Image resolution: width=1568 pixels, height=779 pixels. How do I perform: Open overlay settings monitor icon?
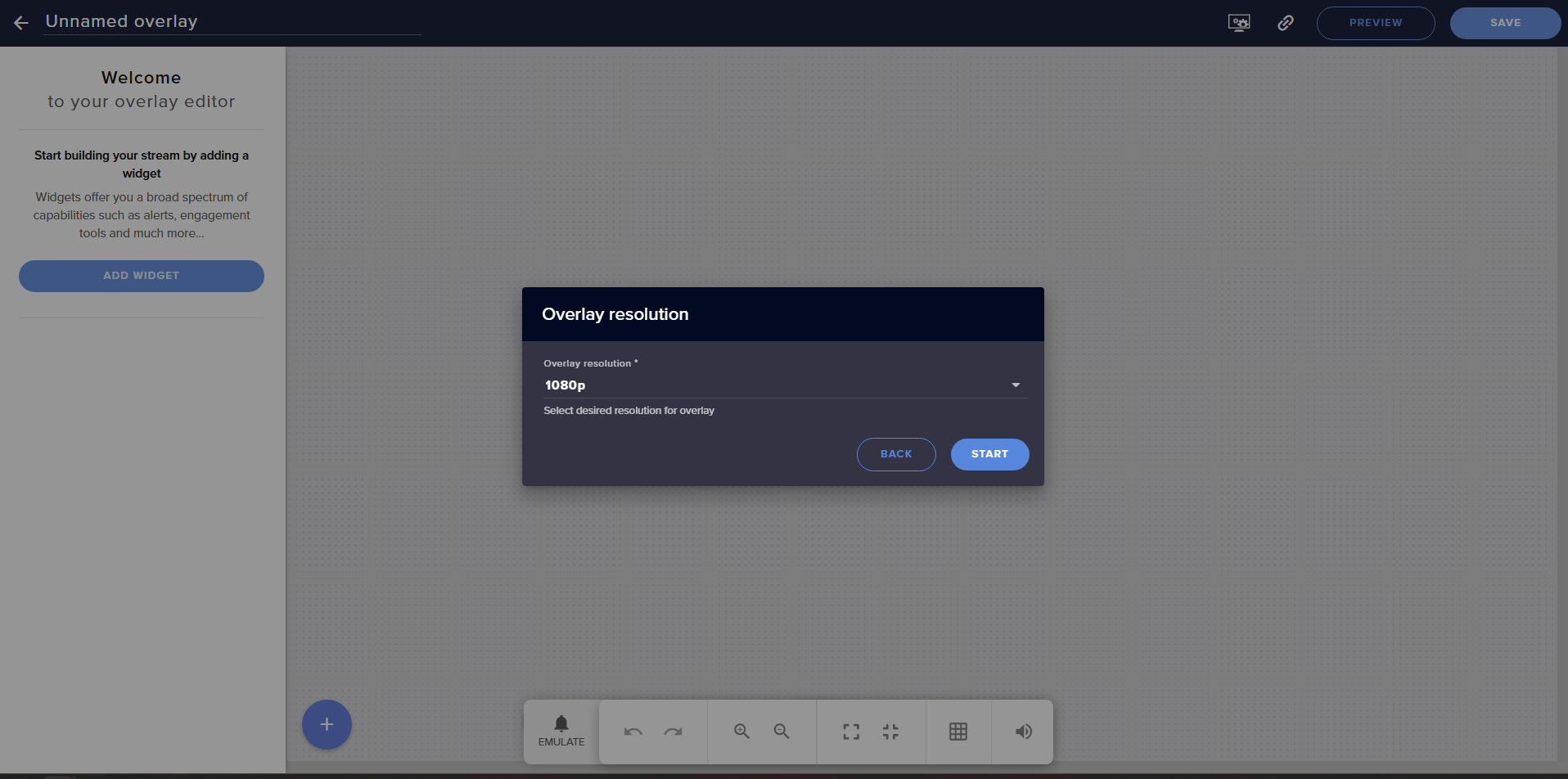coord(1239,23)
